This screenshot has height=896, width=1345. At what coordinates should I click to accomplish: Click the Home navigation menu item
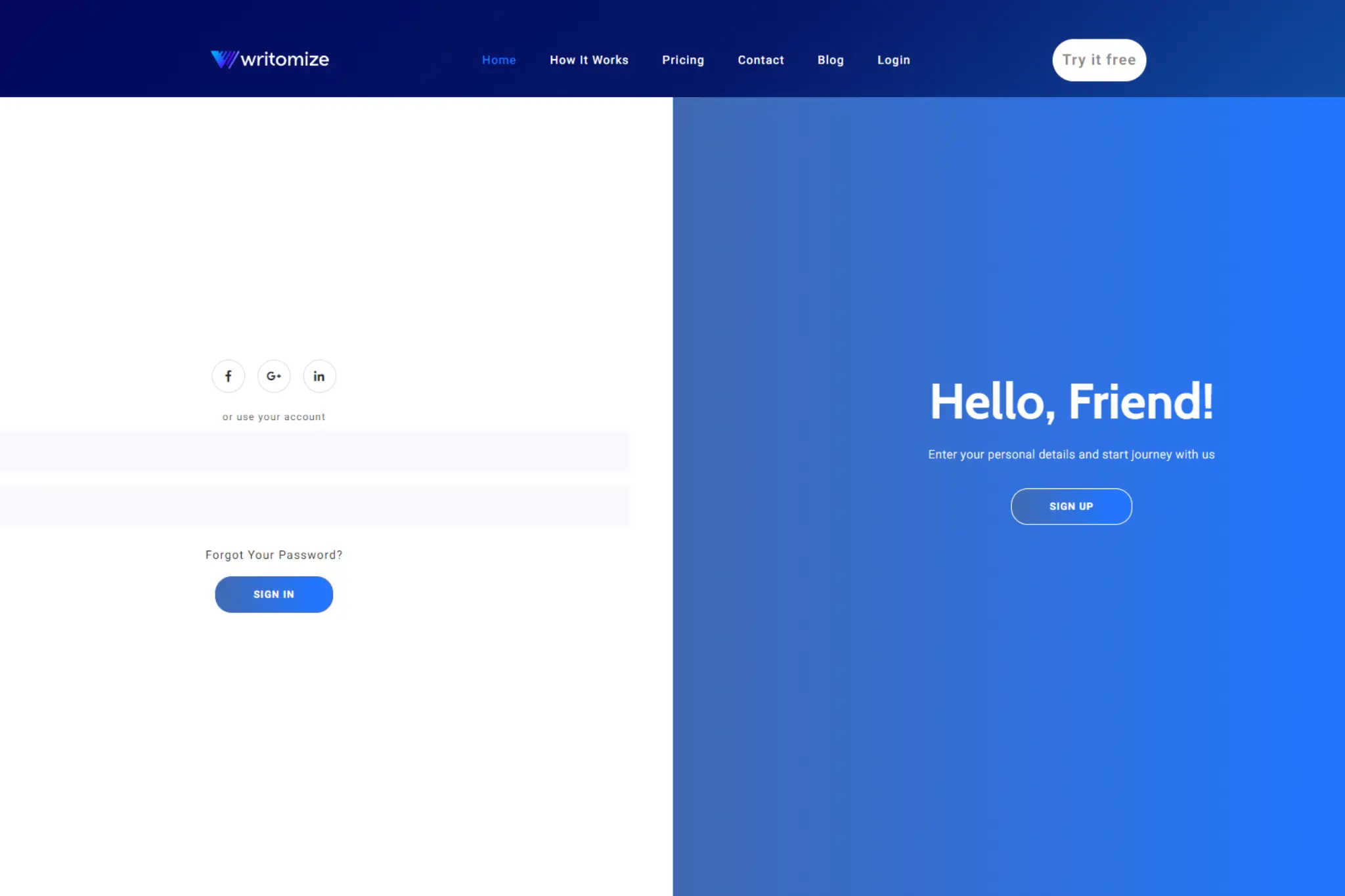499,60
